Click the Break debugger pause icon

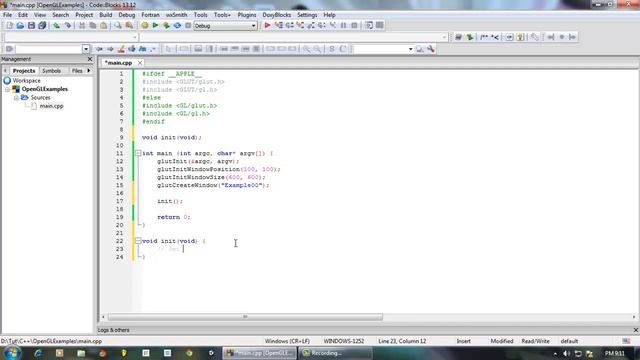(x=343, y=25)
